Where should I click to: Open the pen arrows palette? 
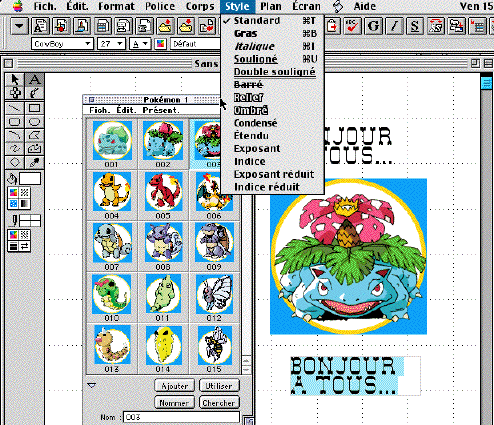coord(25,246)
